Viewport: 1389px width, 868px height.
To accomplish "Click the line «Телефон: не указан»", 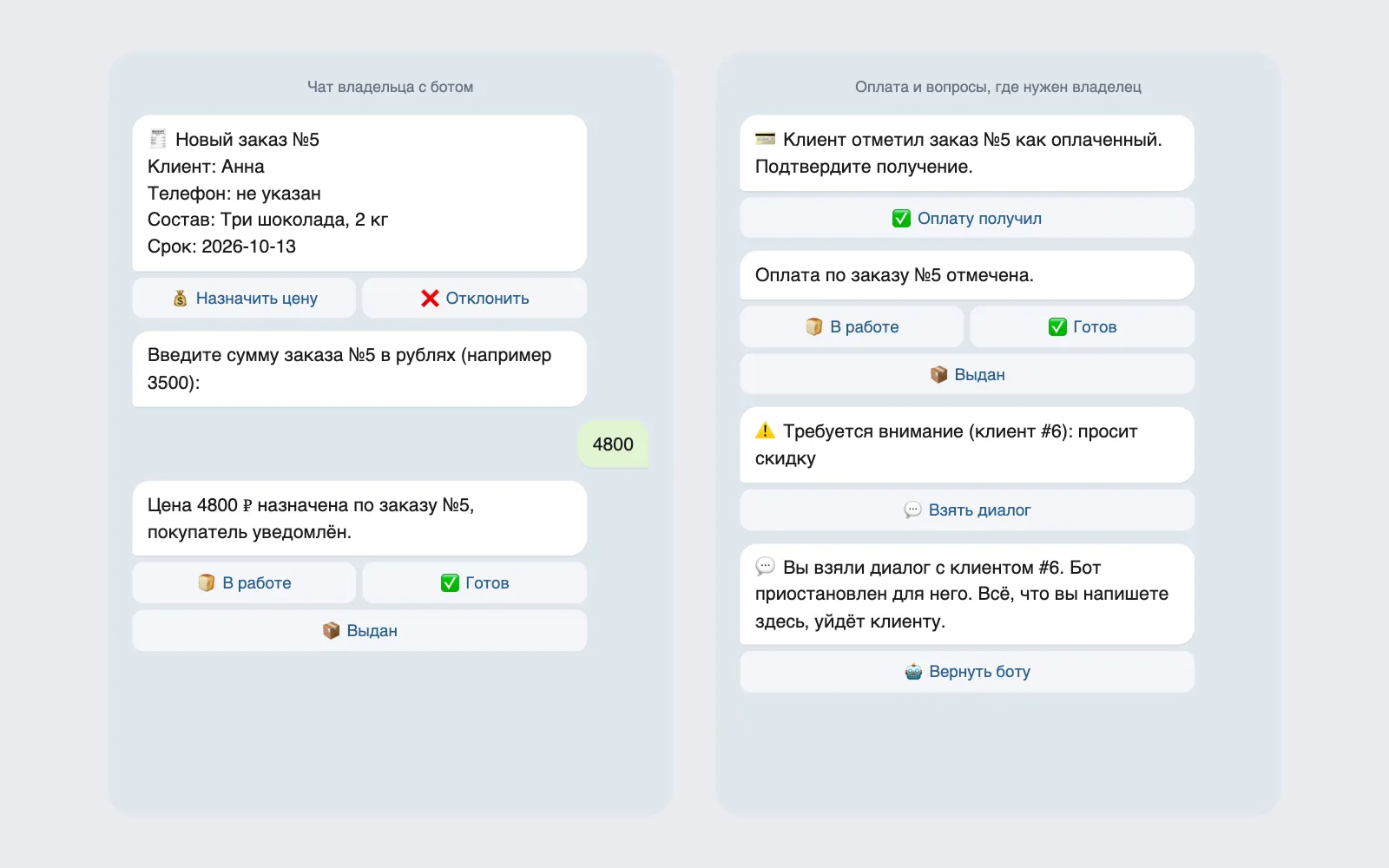I will tap(234, 194).
